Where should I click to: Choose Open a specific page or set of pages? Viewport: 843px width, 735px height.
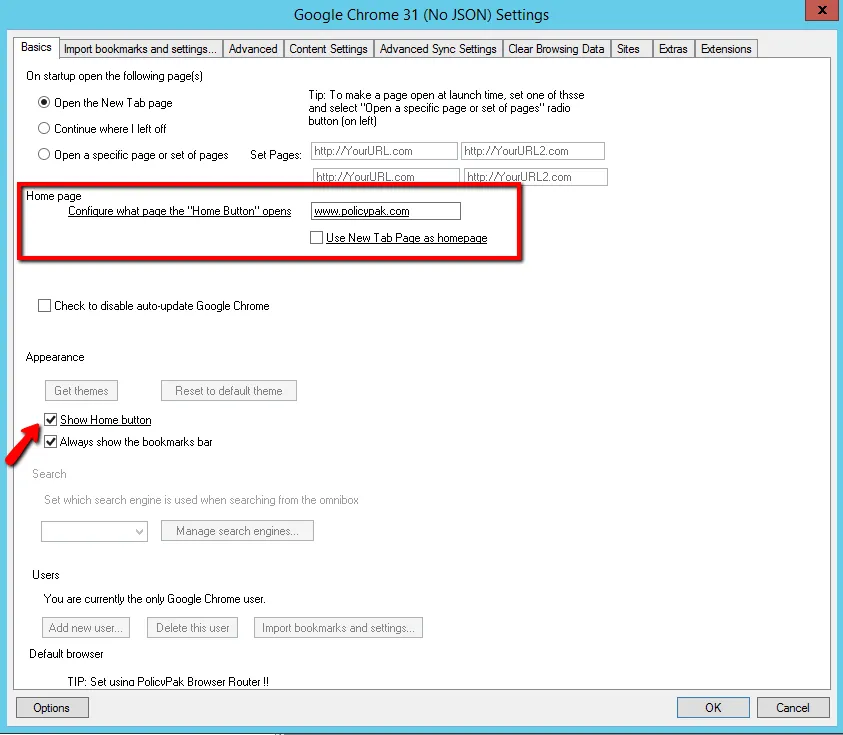pyautogui.click(x=44, y=155)
